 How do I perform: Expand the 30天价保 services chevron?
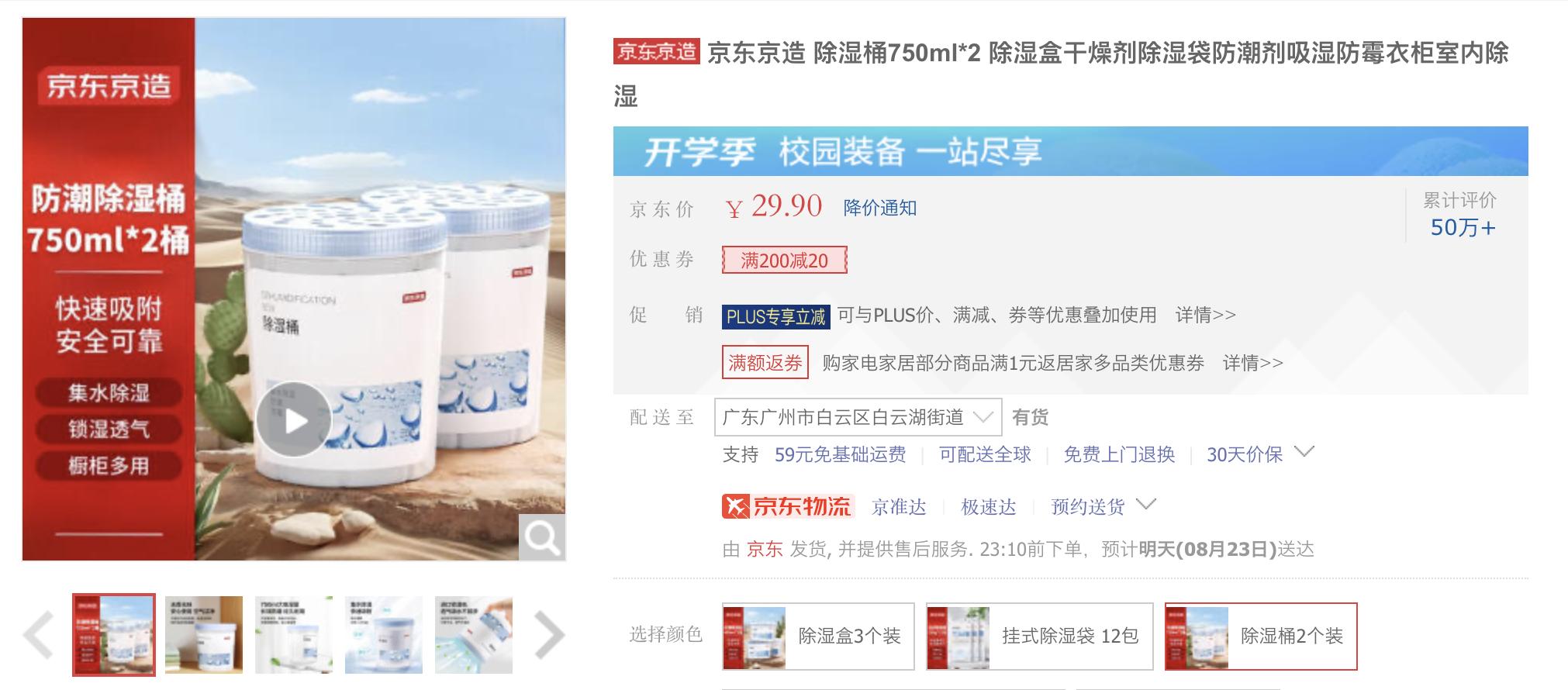click(x=1305, y=452)
